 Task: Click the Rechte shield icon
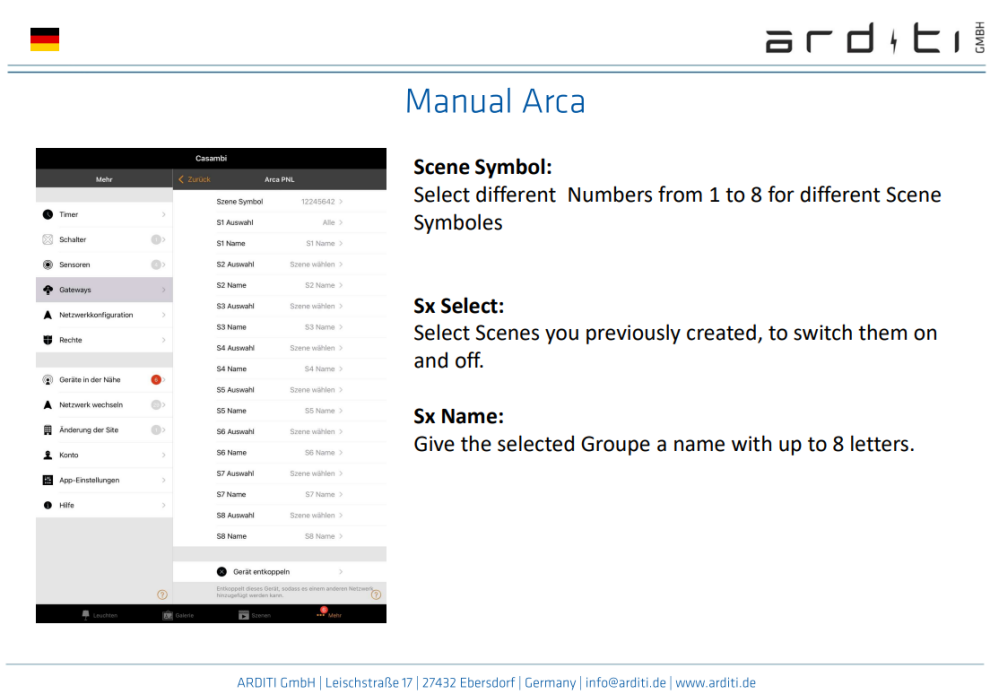[x=48, y=340]
